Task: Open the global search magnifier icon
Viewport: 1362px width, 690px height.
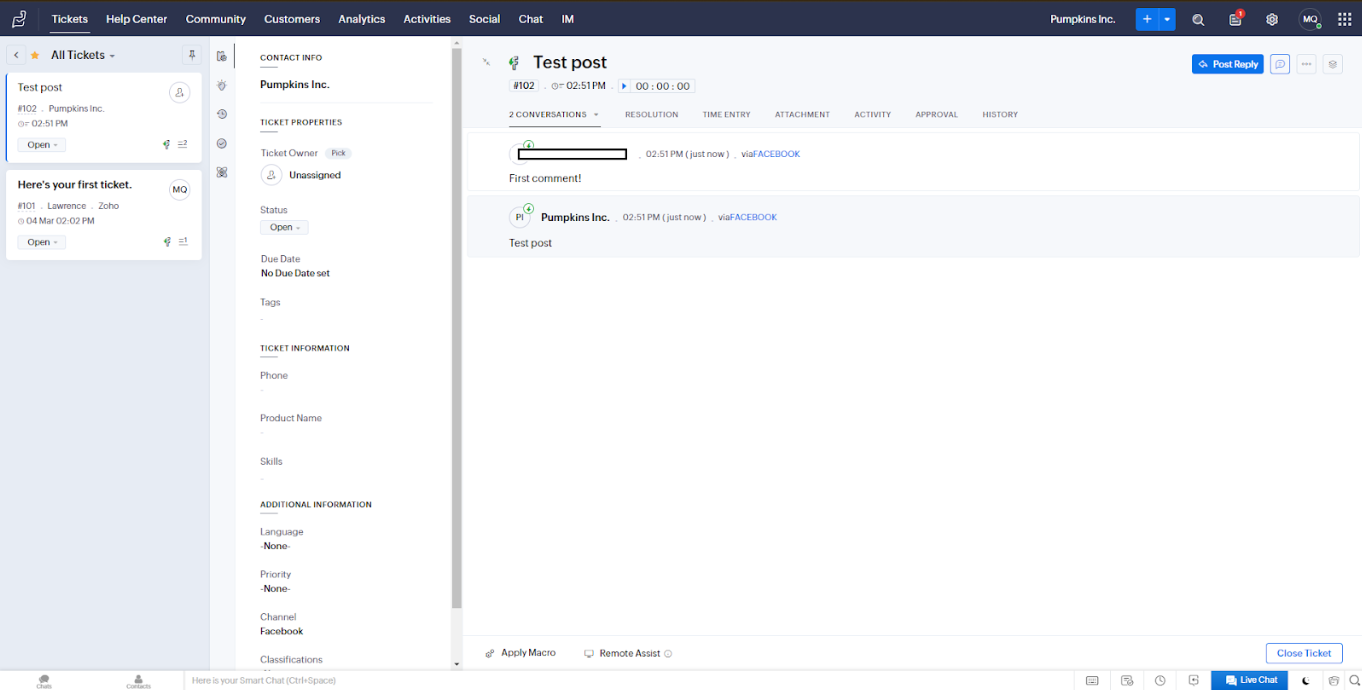Action: [x=1198, y=19]
